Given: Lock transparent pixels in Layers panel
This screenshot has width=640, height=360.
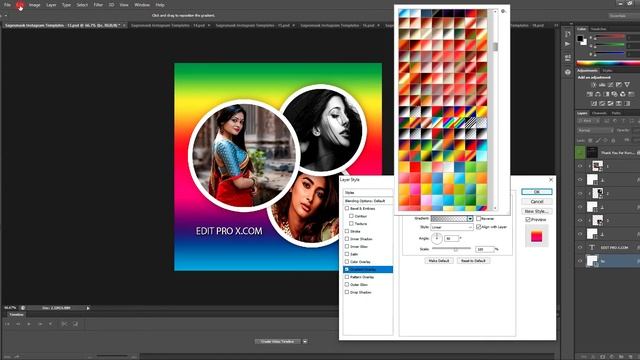Looking at the screenshot, I should point(590,140).
